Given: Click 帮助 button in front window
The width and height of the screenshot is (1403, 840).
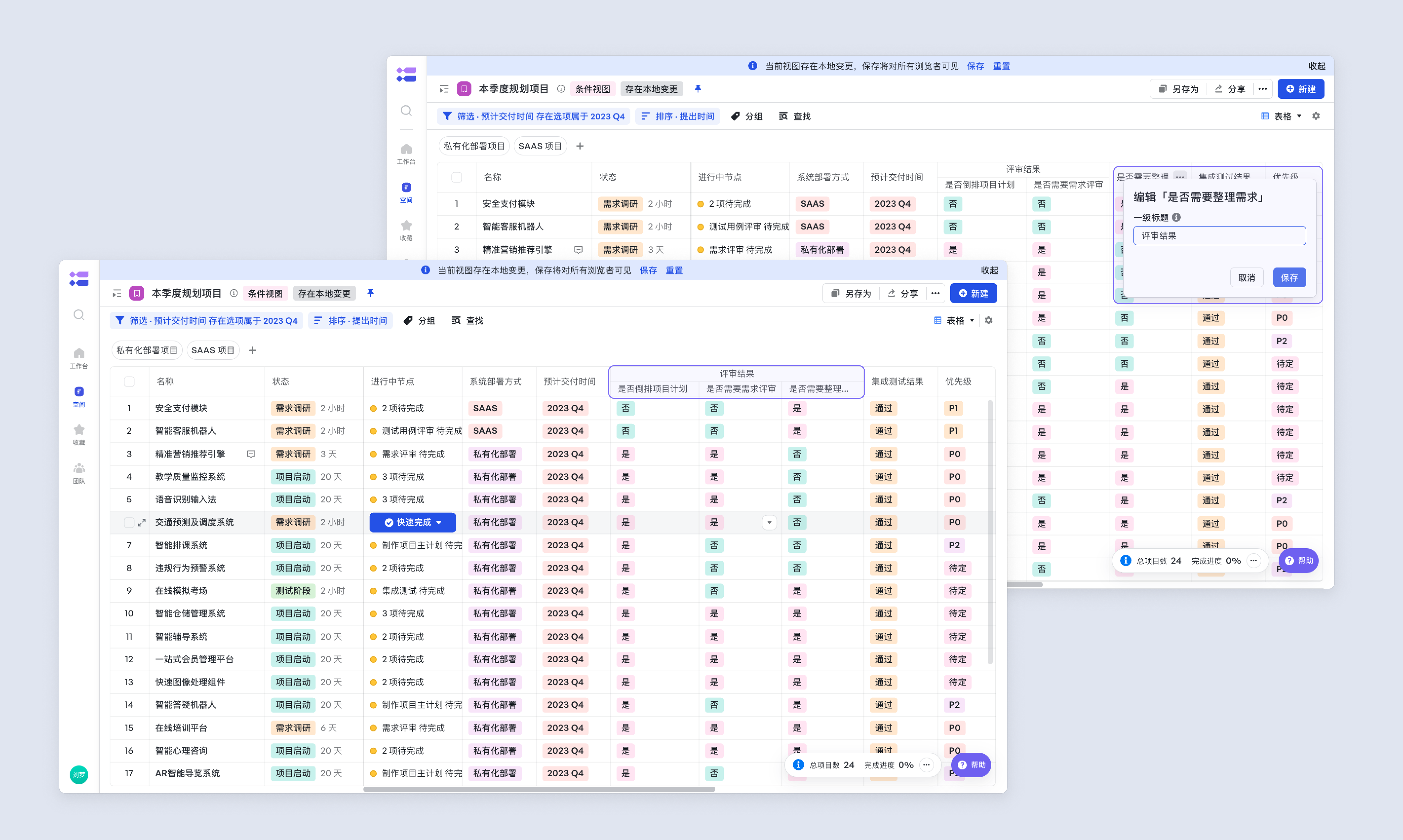Looking at the screenshot, I should (x=971, y=765).
